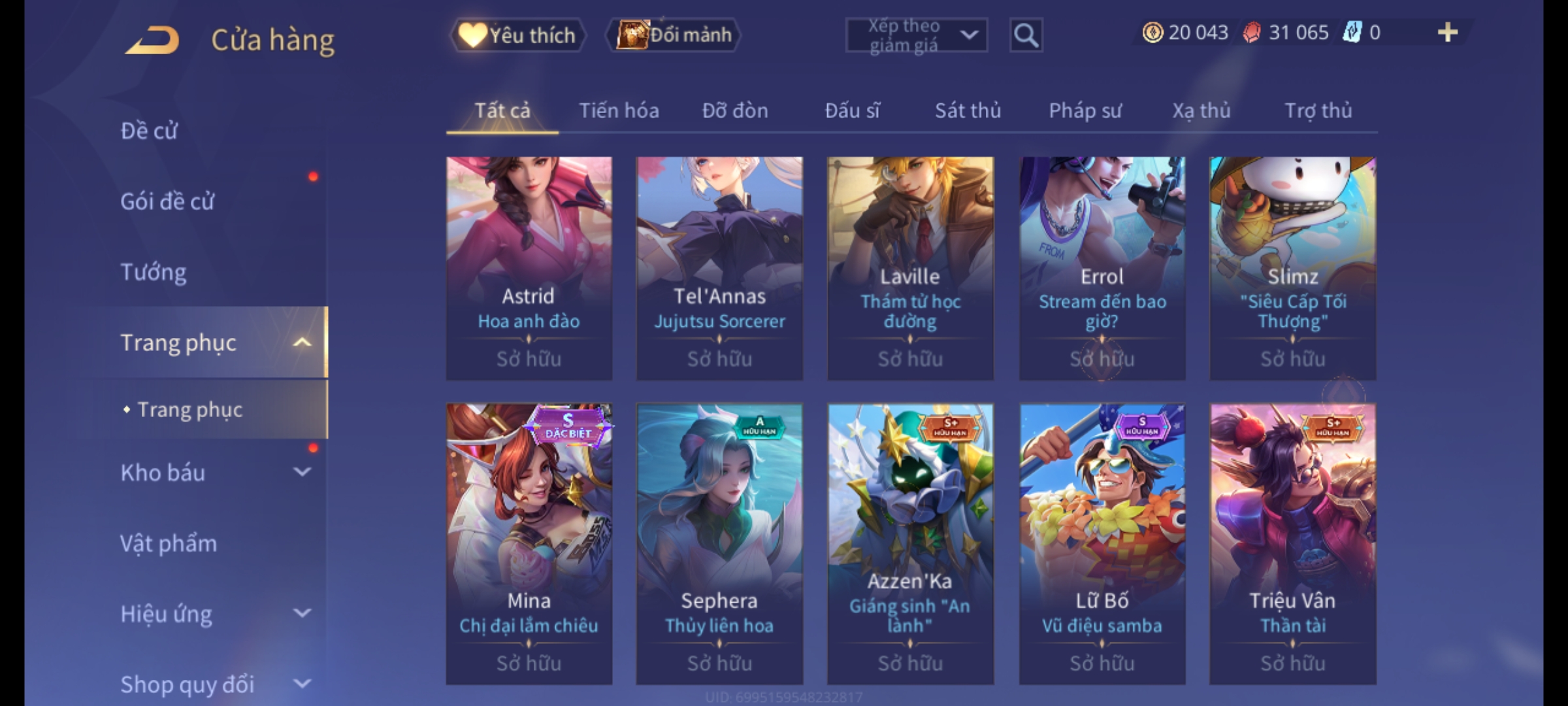Screen dimensions: 1568x706
Task: Open the Xếp theo giảm giá dropdown
Action: pos(916,35)
